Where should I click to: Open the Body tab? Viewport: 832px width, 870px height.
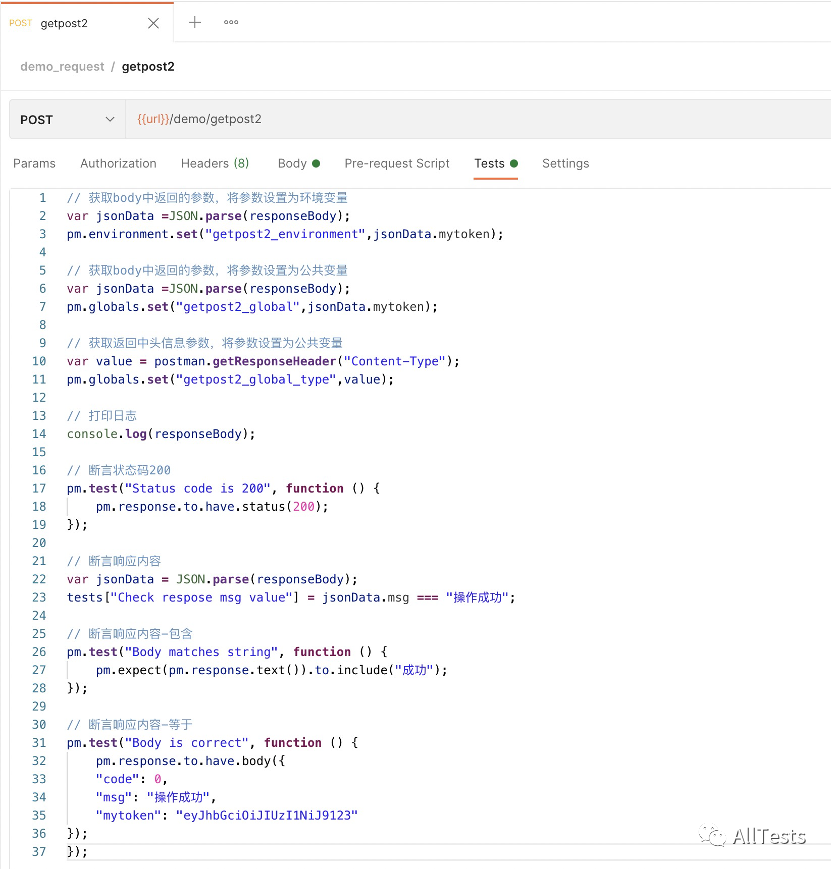point(299,164)
